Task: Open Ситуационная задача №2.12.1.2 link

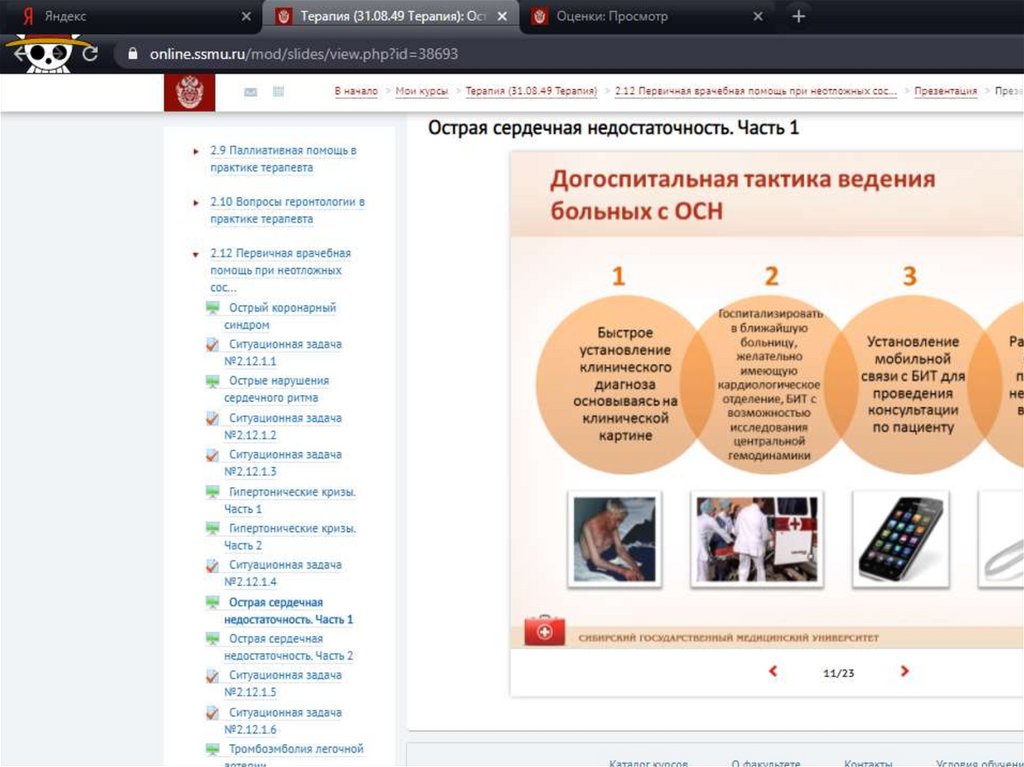Action: [x=283, y=427]
